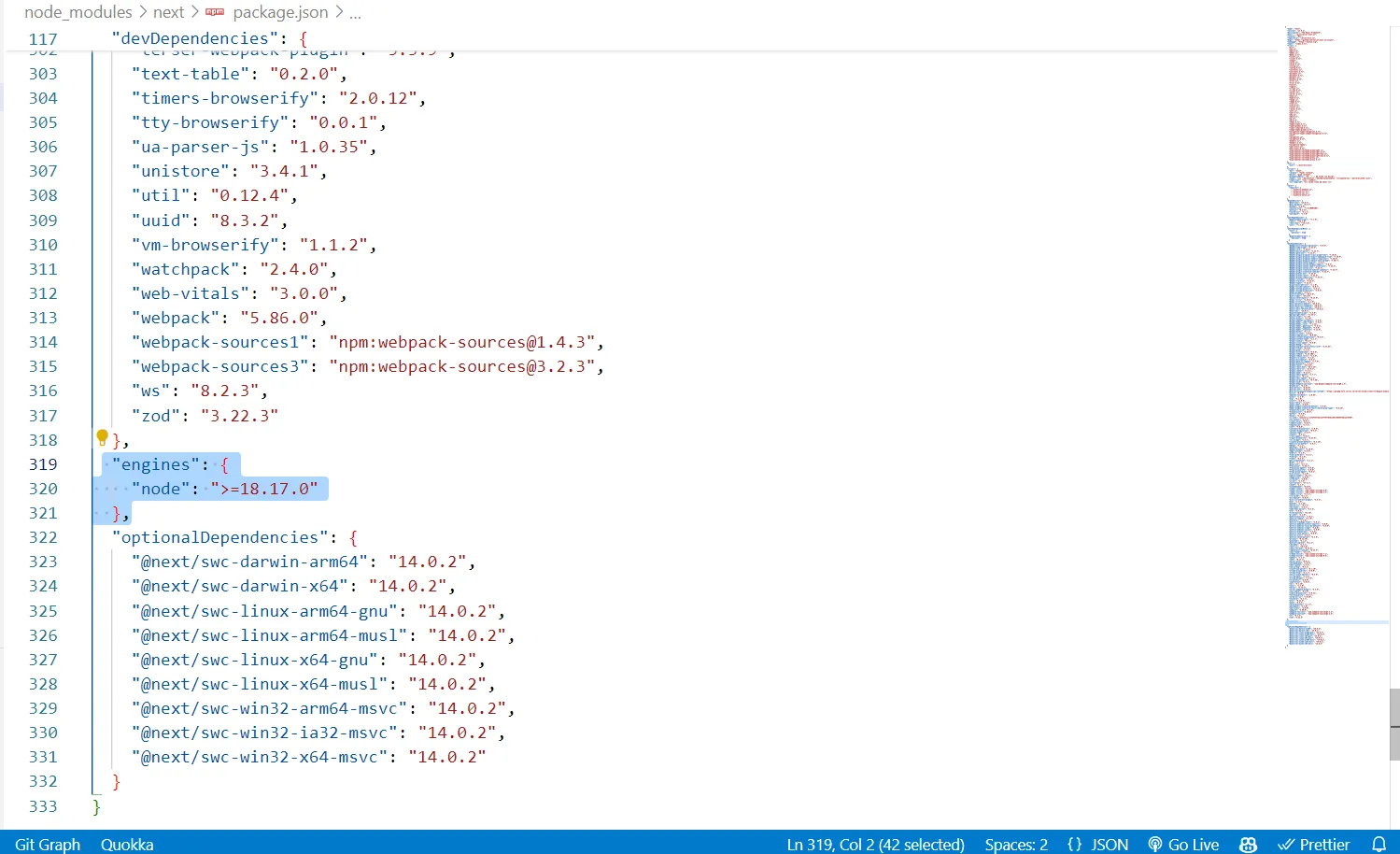The image size is (1400, 854).
Task: Click the "npm:webpack-sources@1.4.3" value
Action: pos(461,342)
